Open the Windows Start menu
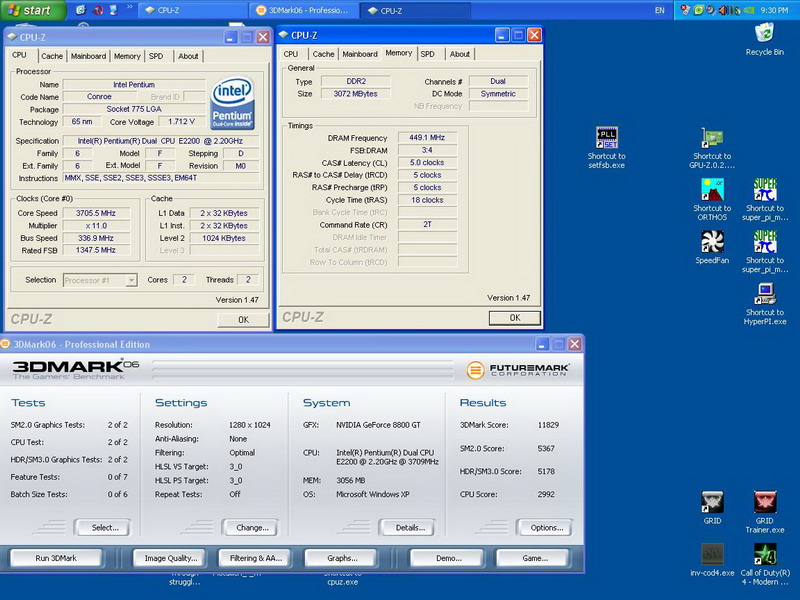The image size is (800, 600). pos(28,10)
